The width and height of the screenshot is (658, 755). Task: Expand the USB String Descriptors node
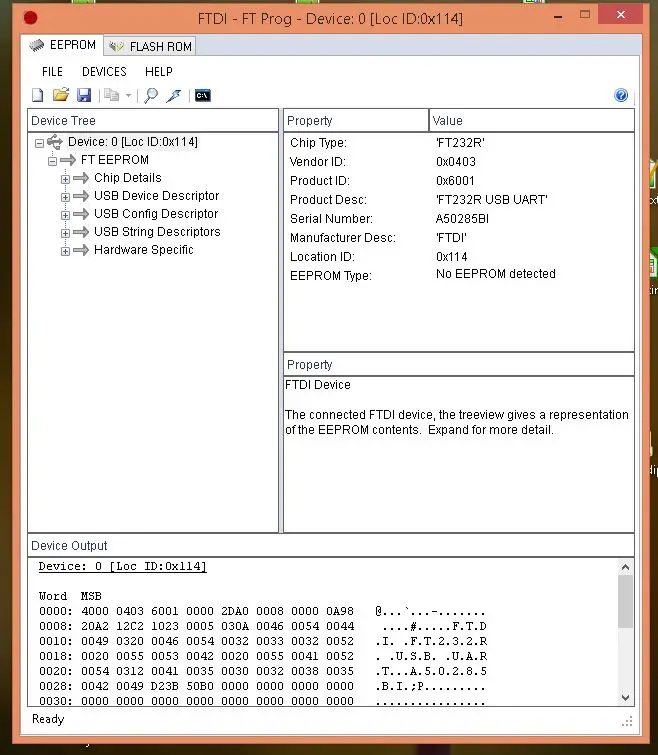(x=65, y=233)
